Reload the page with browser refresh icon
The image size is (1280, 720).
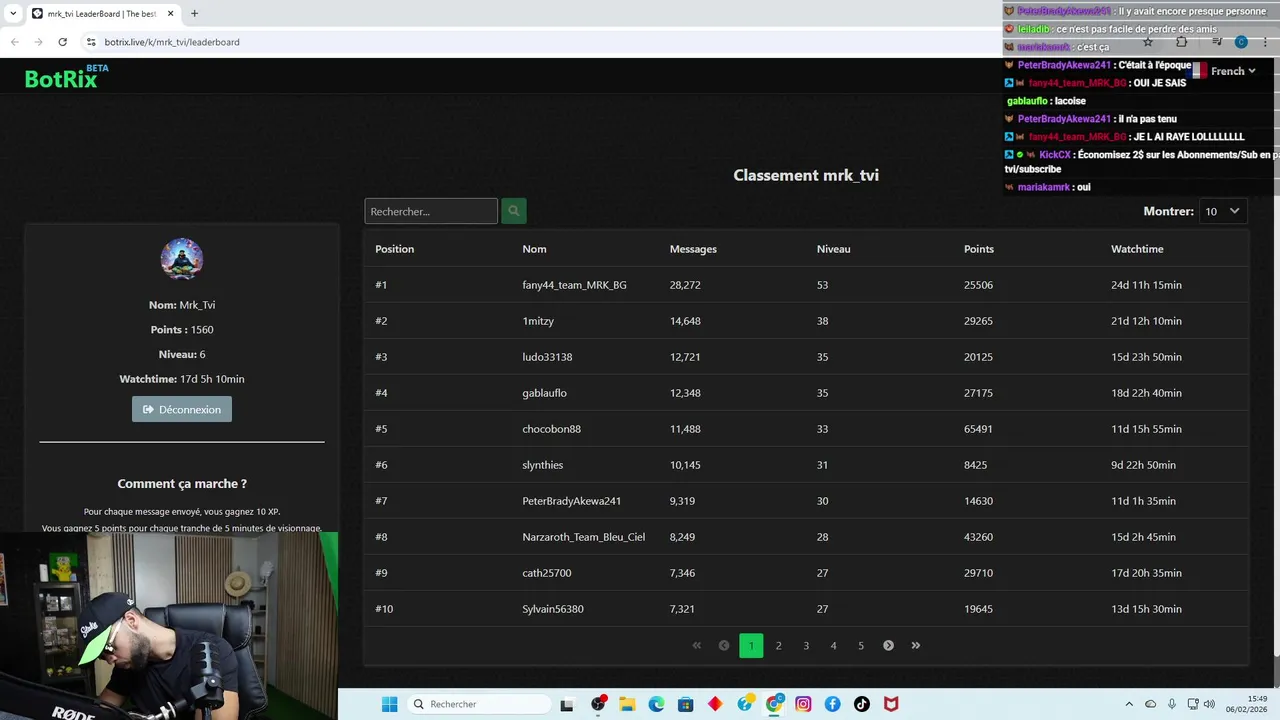point(62,42)
